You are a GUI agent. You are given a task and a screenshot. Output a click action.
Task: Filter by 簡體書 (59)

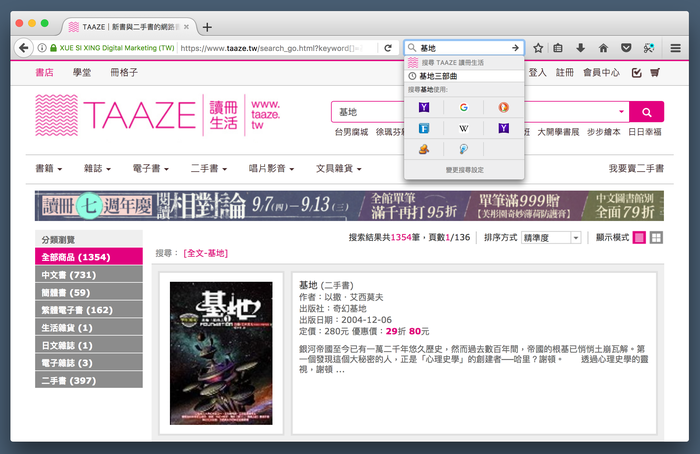[x=89, y=292]
